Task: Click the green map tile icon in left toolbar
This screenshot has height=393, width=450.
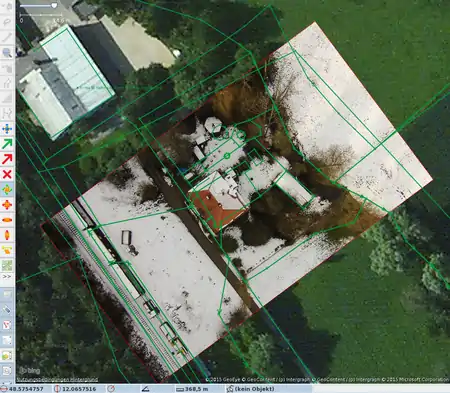Action: [7, 265]
